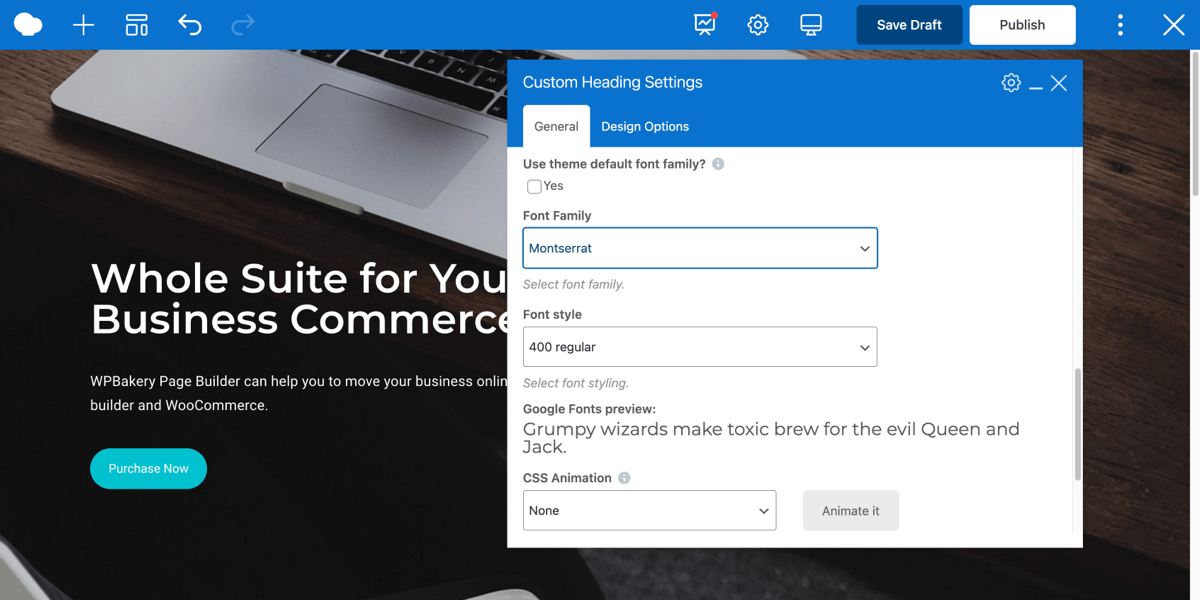Enable the theme default font family checkbox
The width and height of the screenshot is (1200, 600).
click(534, 186)
